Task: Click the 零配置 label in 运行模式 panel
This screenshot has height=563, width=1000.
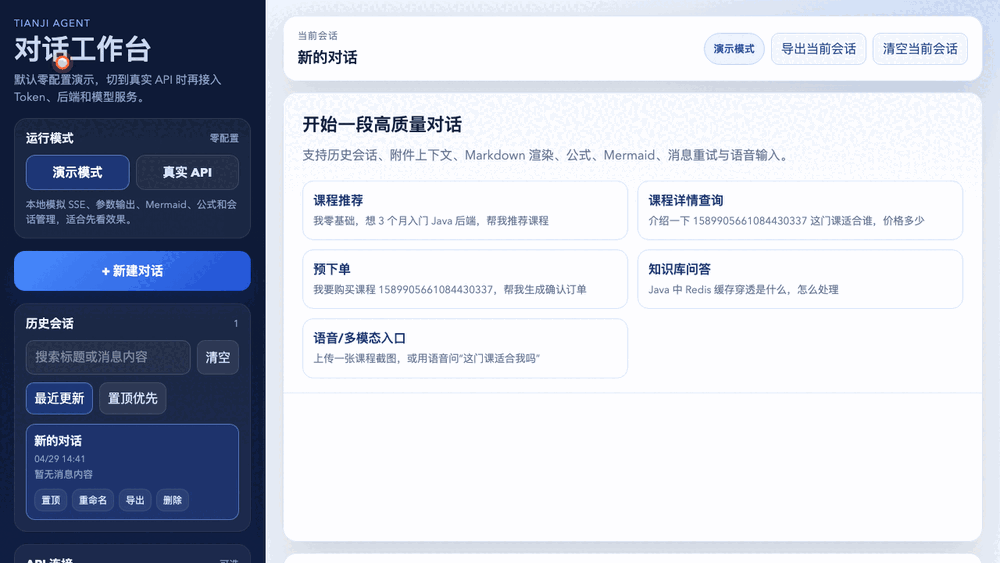Action: coord(224,138)
